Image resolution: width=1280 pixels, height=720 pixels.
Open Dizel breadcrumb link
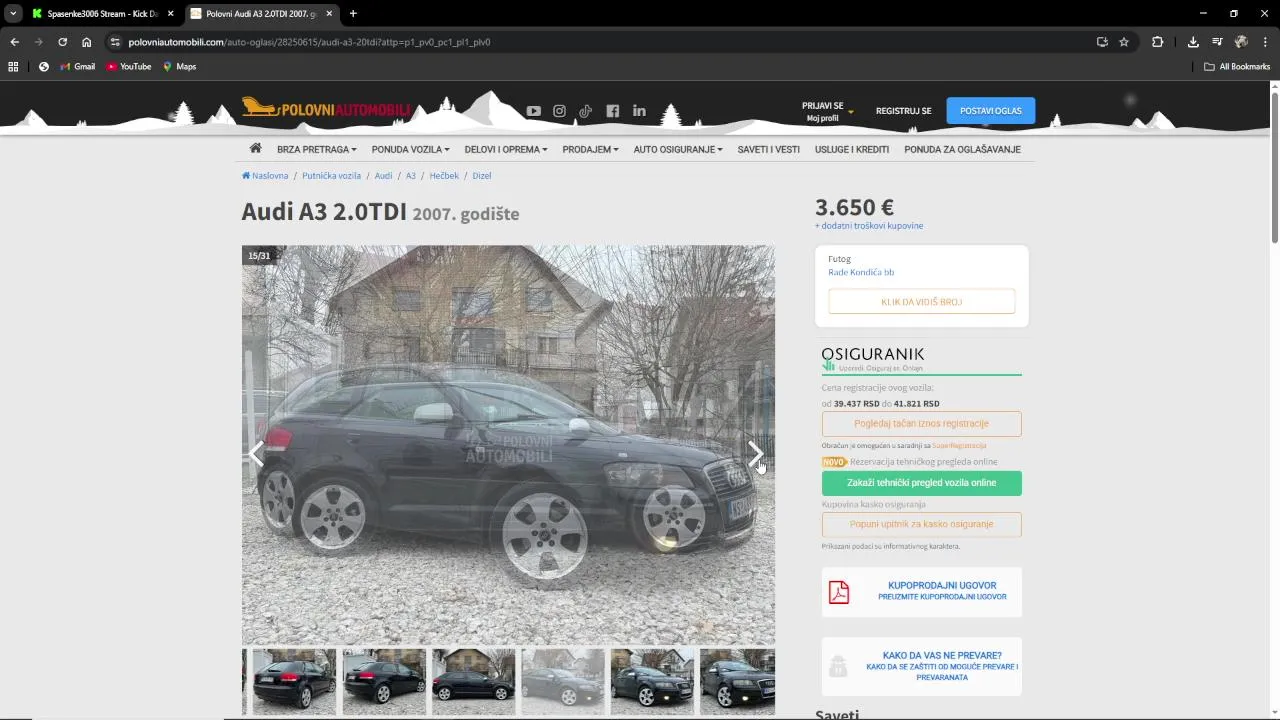(x=482, y=176)
